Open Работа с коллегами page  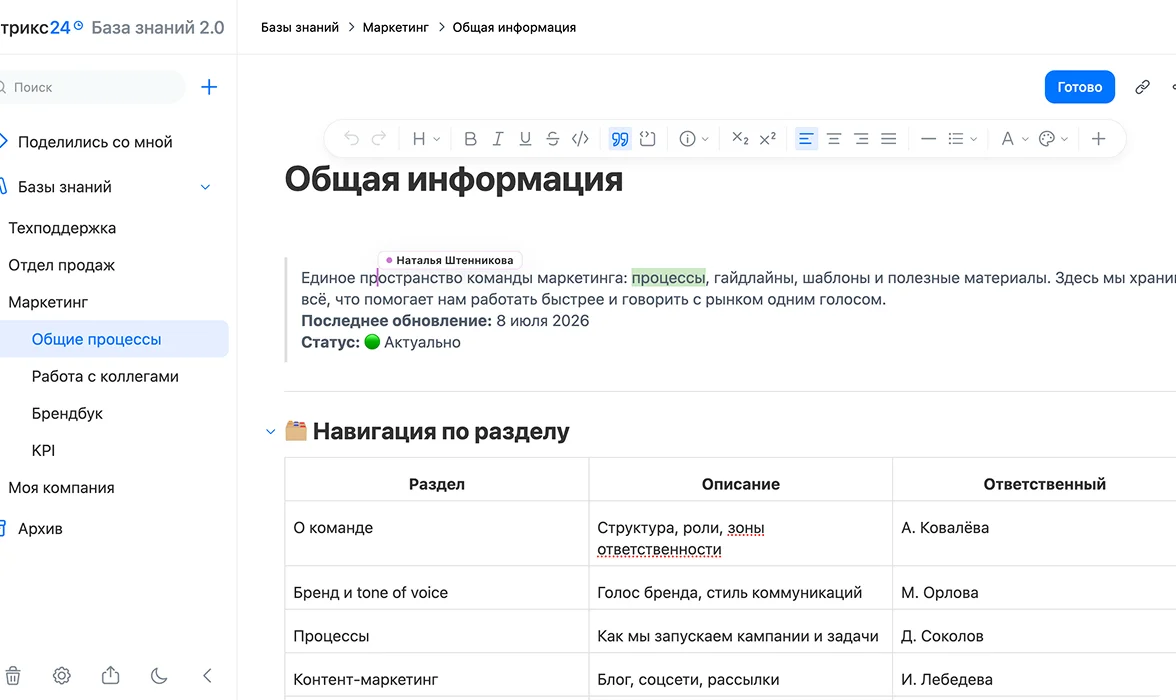[x=105, y=377]
